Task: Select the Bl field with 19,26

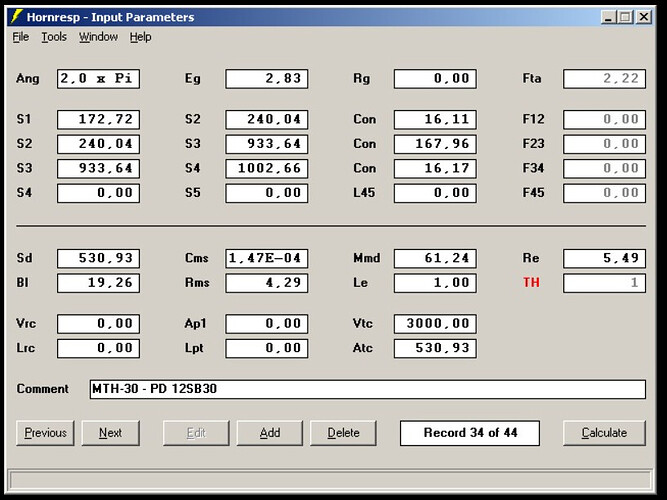Action: click(98, 283)
